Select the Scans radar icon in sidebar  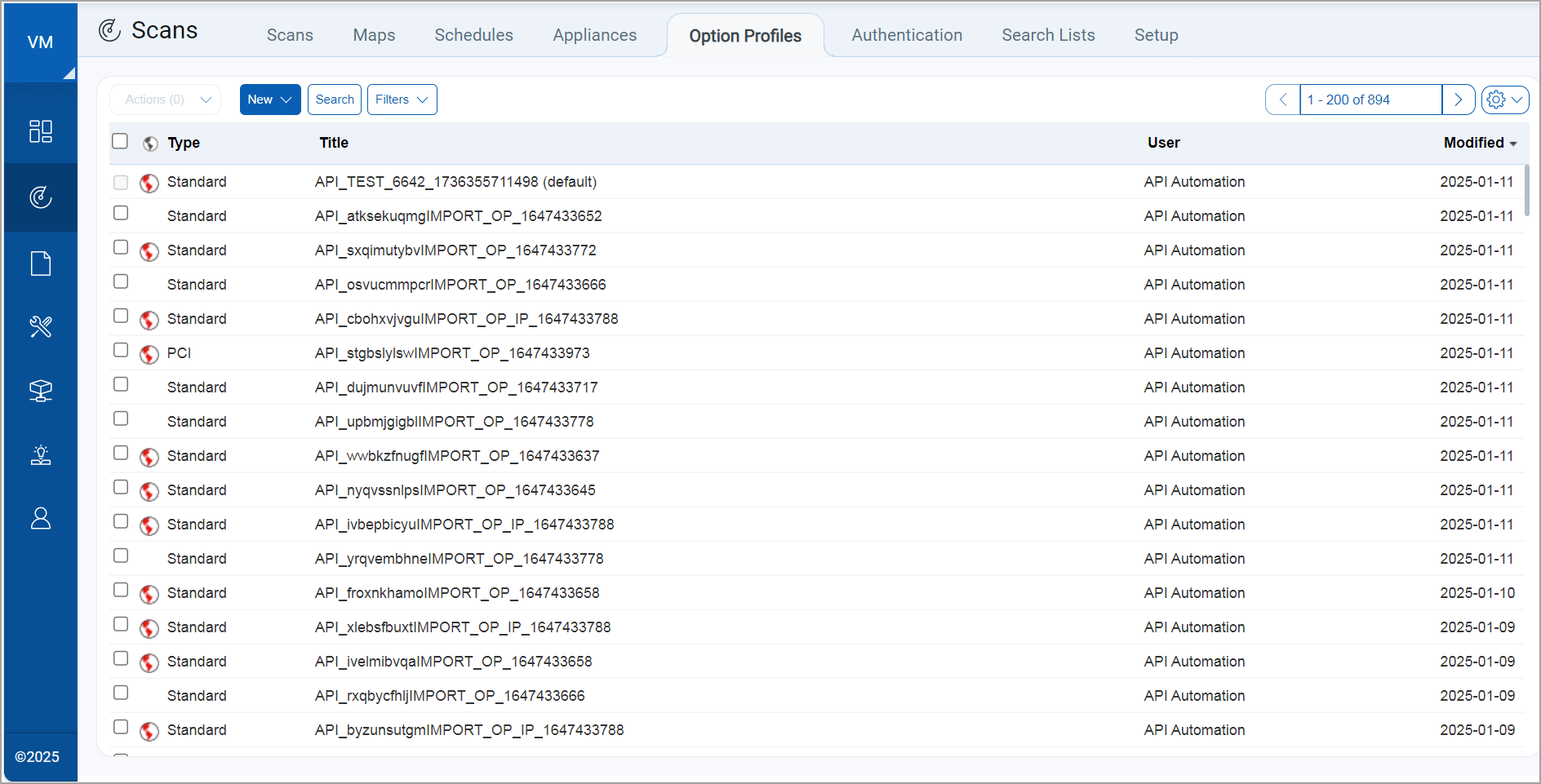click(x=40, y=197)
